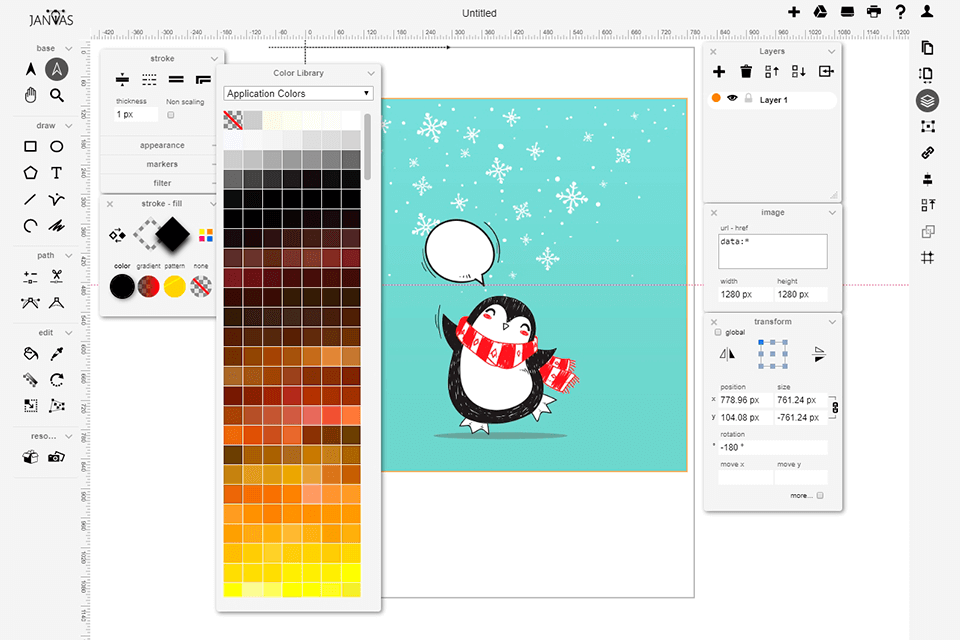Click the Color Library scrollbar
This screenshot has width=960, height=640.
[367, 147]
